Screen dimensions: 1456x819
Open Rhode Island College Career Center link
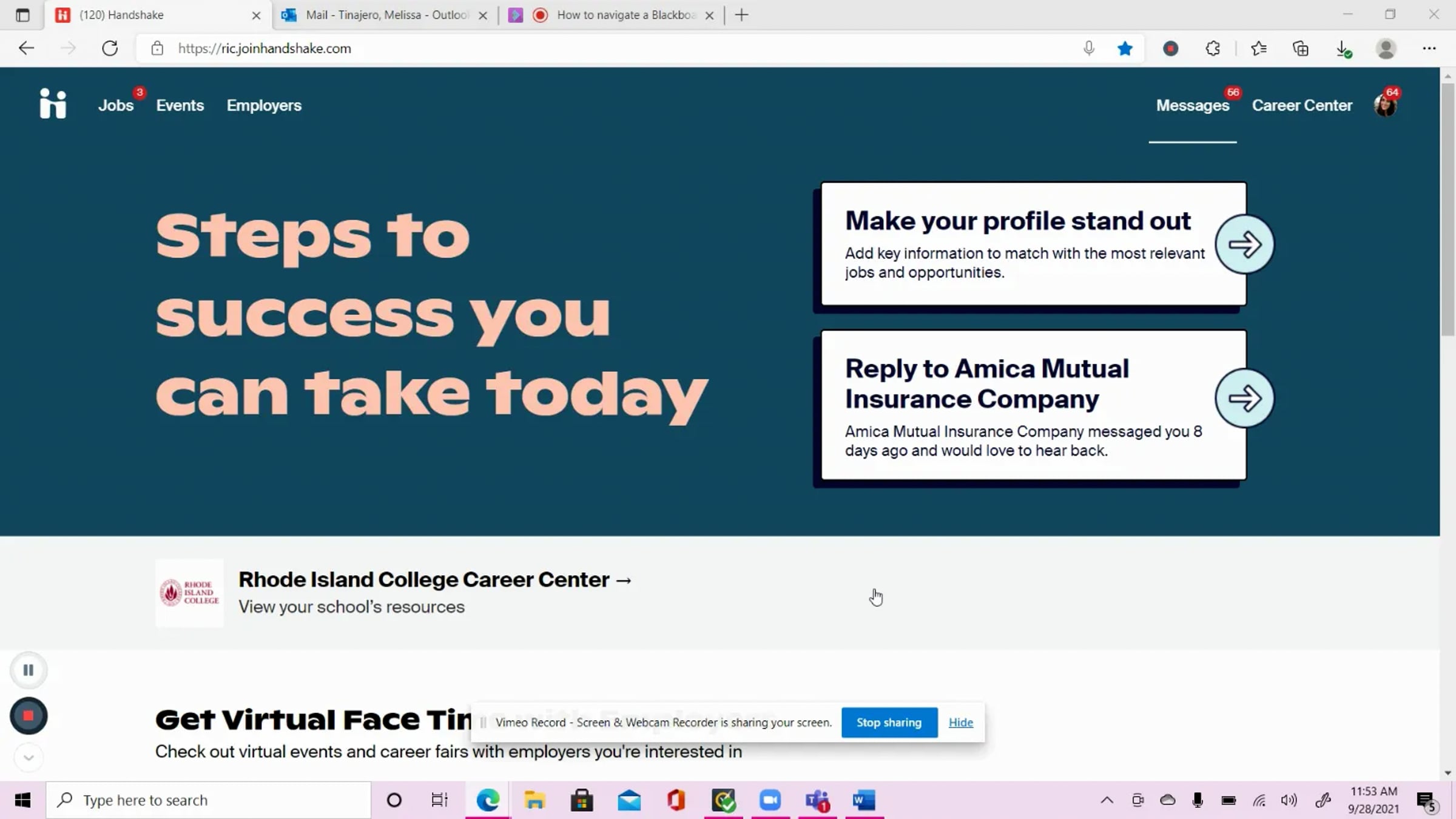pyautogui.click(x=435, y=580)
